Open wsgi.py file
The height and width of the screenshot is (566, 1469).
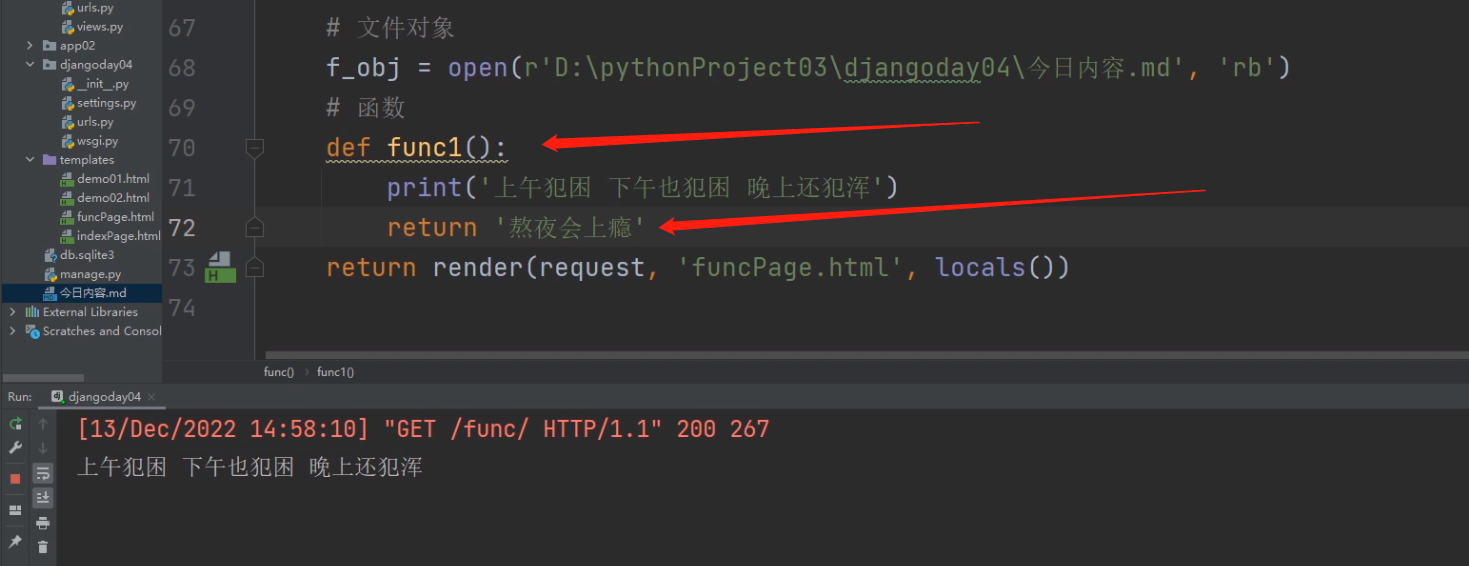click(x=97, y=141)
